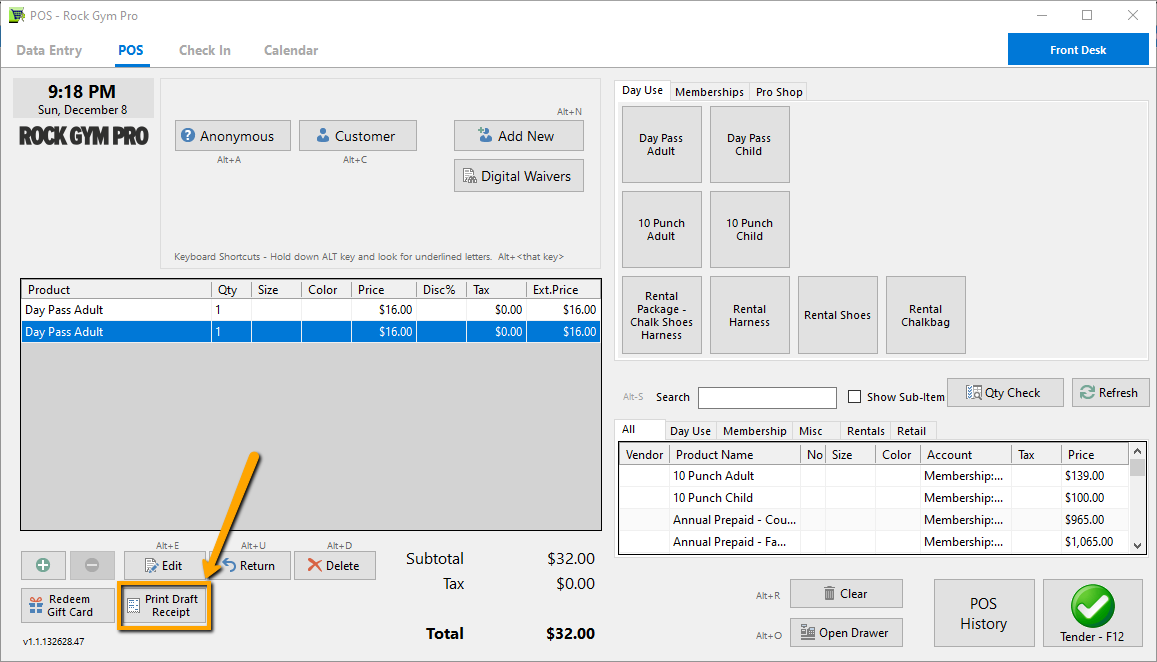
Task: Click the Front Desk button
Action: click(x=1078, y=49)
